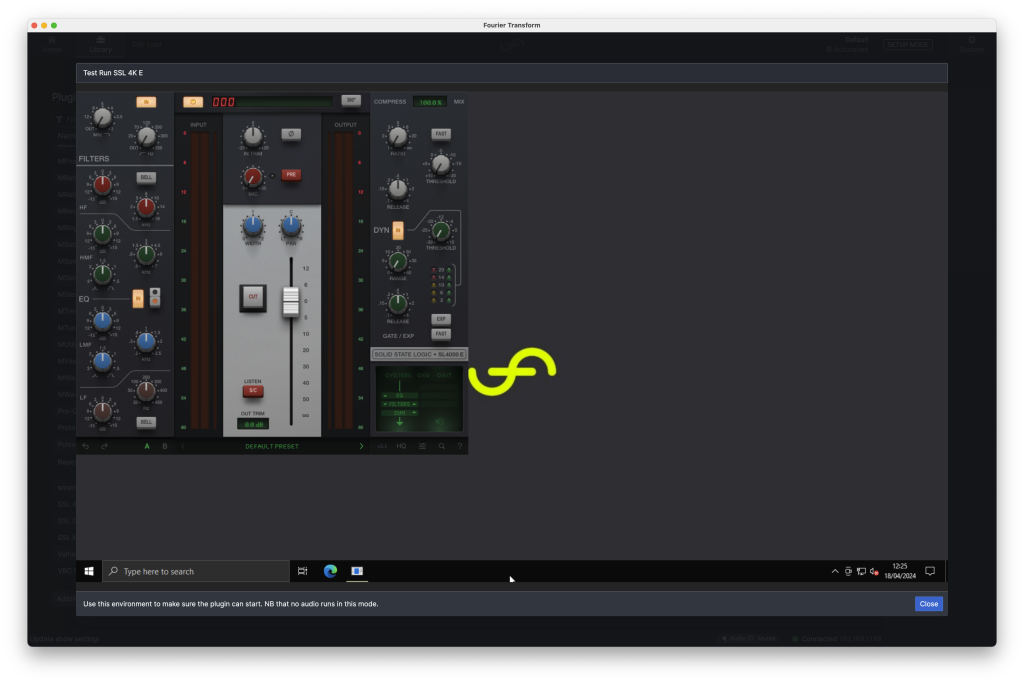The width and height of the screenshot is (1024, 683).
Task: Launch Microsoft Edge from the taskbar
Action: pyautogui.click(x=330, y=571)
